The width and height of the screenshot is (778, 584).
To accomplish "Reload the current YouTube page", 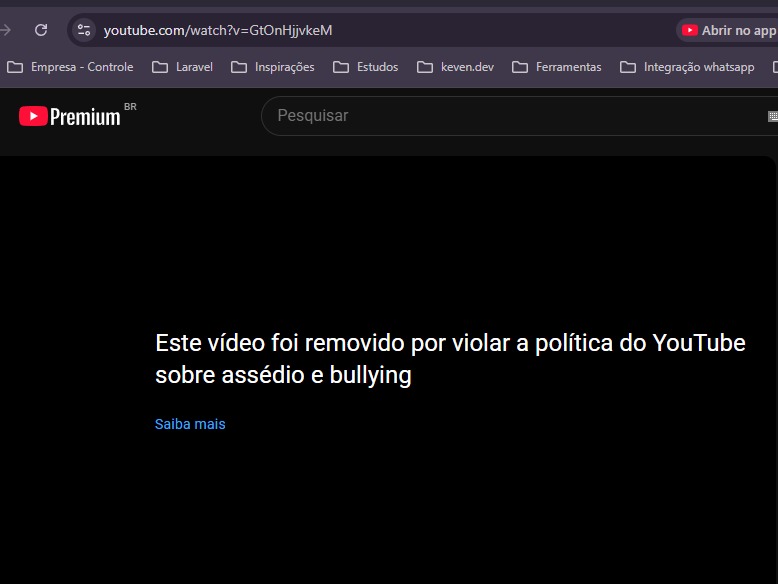I will tap(41, 30).
